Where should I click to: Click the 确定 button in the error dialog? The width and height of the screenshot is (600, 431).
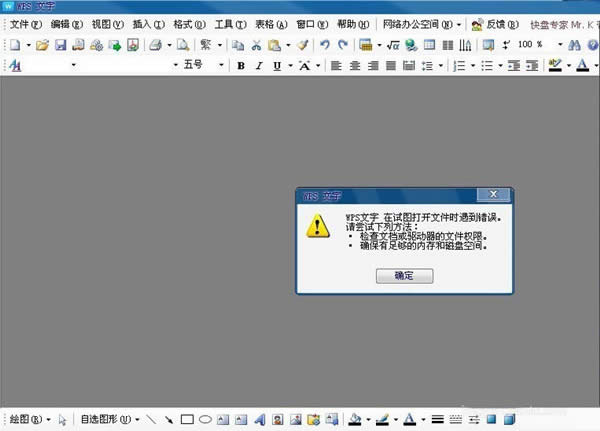point(404,275)
